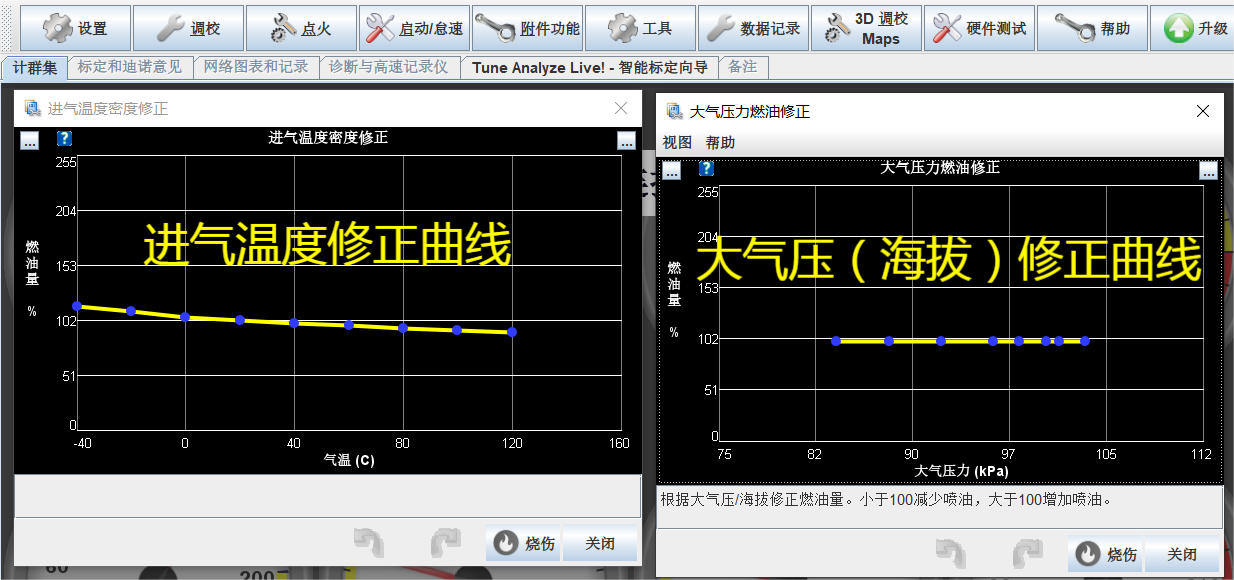
Task: Switch to the 标定和迪诺意见 tab
Action: coord(130,68)
